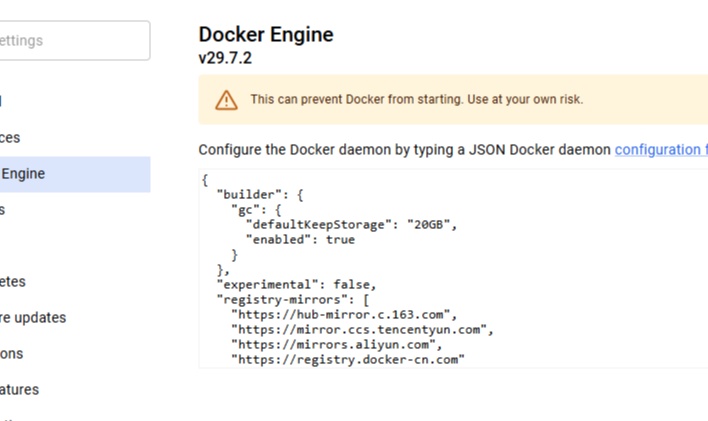Click the hub-mirror.c.163.com mirror entry

click(344, 314)
